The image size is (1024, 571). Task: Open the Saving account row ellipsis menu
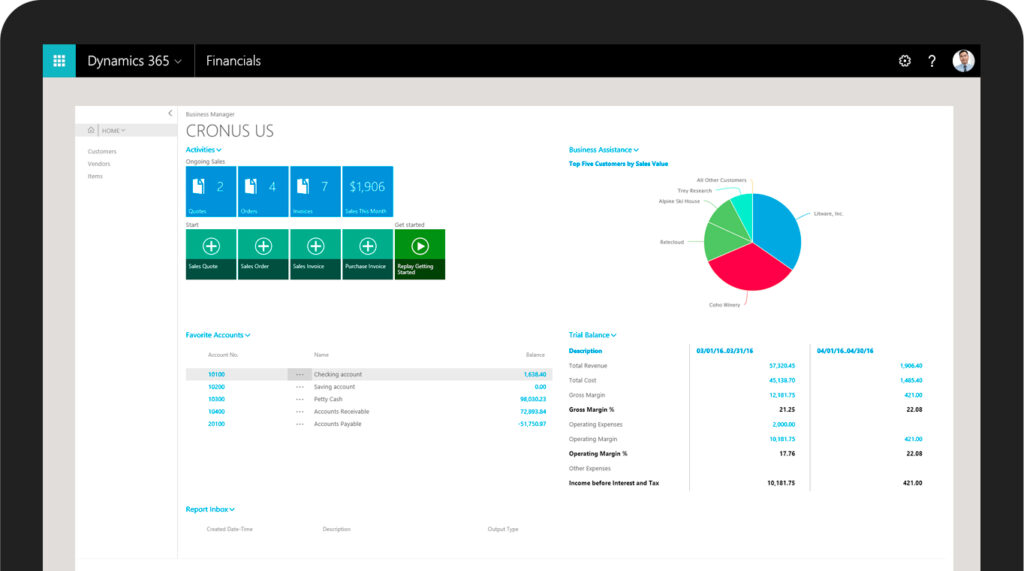click(299, 387)
